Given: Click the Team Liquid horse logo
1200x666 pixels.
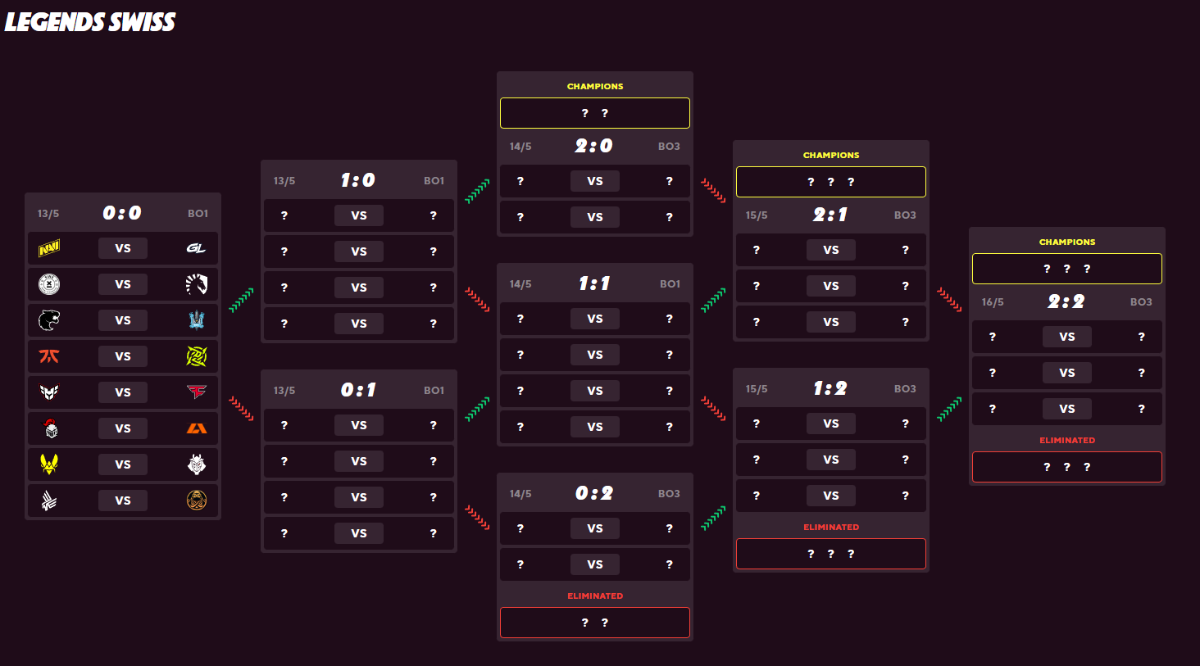Looking at the screenshot, I should point(196,285).
